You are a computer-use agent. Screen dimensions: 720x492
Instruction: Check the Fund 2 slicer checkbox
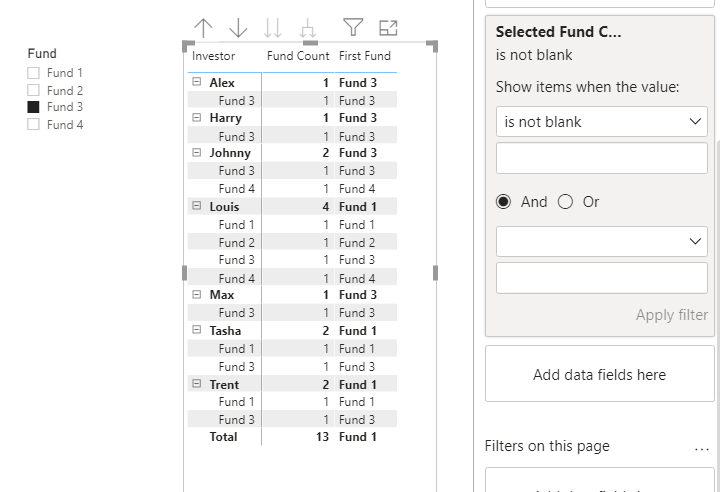pos(33,90)
